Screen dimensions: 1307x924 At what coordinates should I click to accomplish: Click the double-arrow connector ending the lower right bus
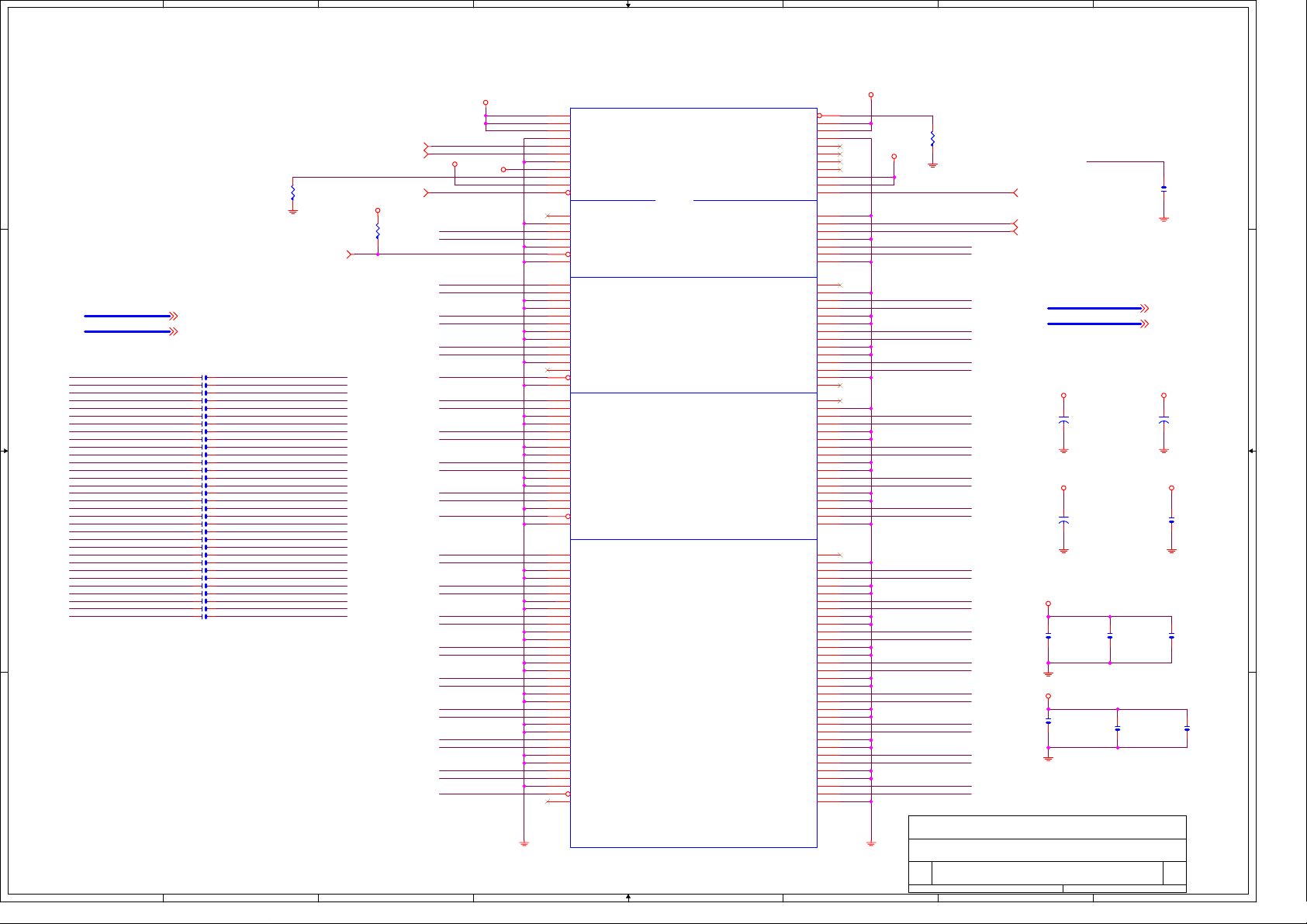(1145, 324)
